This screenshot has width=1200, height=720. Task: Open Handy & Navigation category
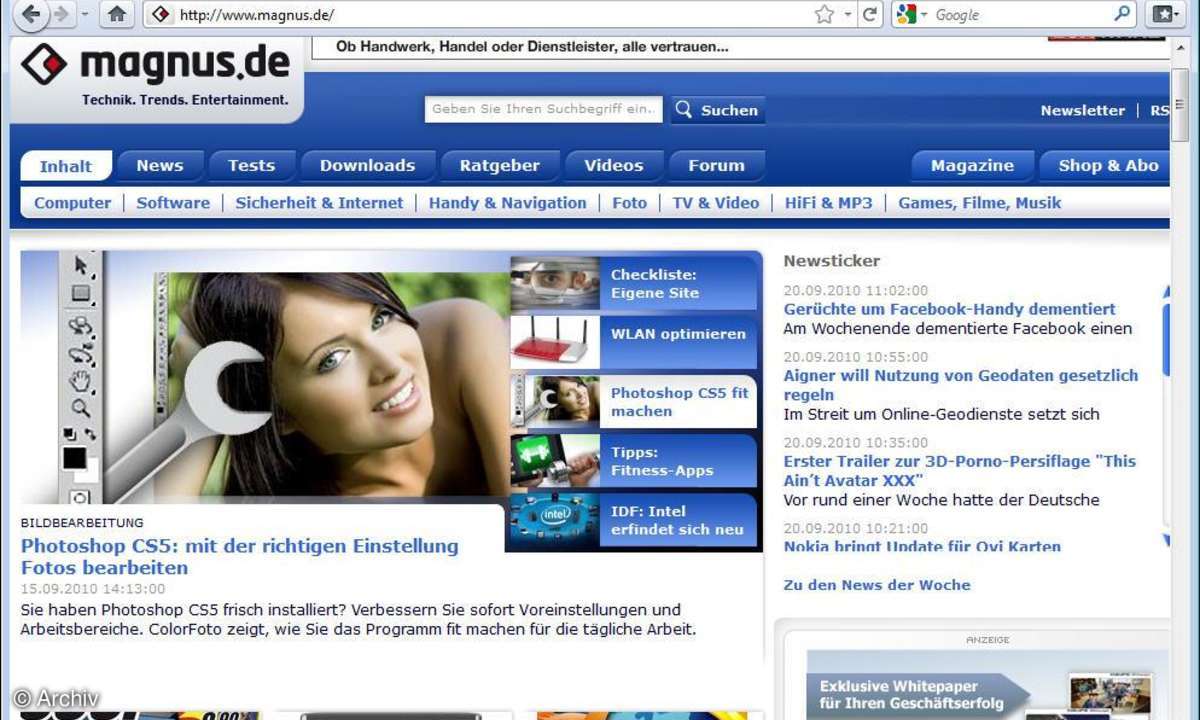[507, 203]
